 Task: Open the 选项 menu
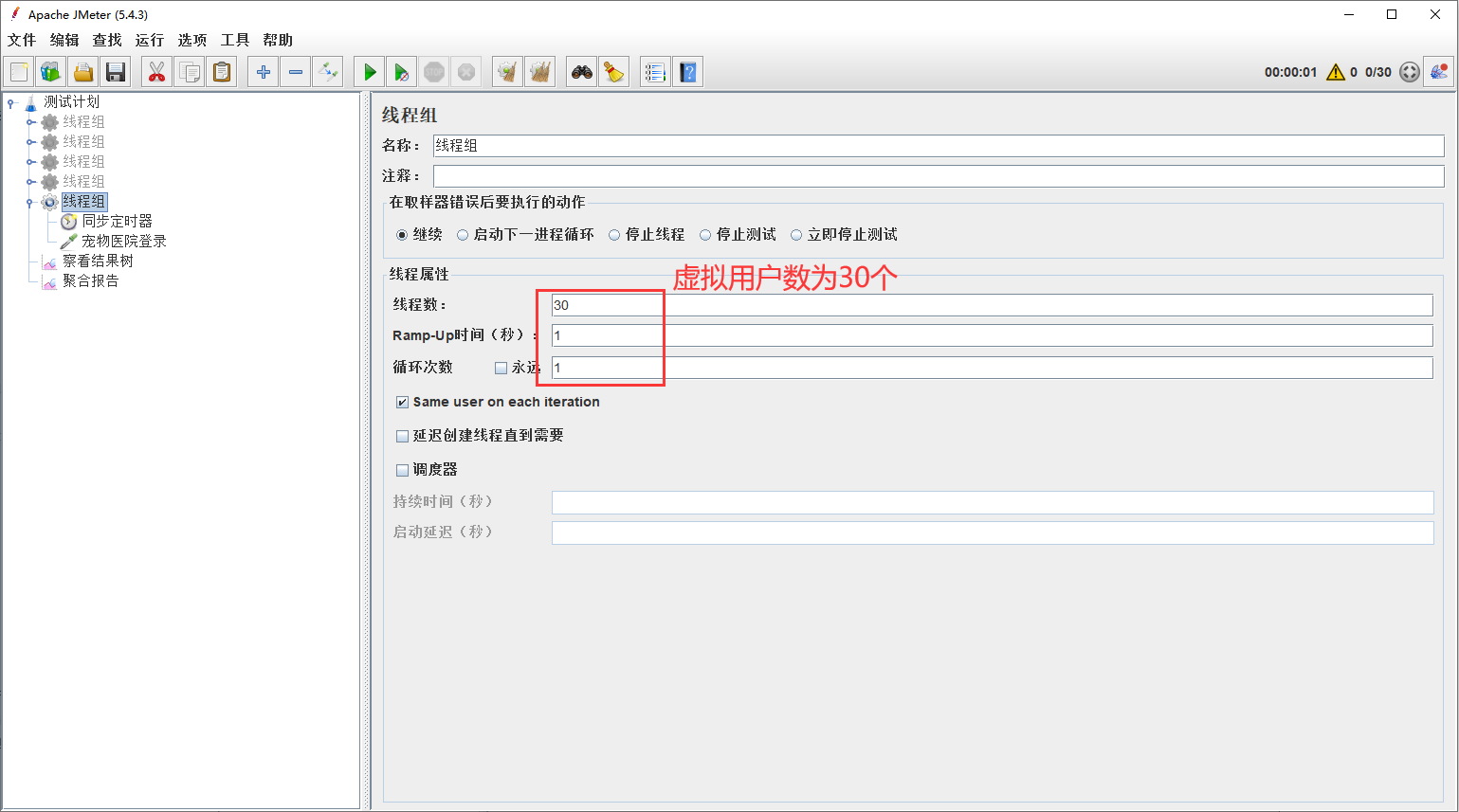tap(191, 40)
